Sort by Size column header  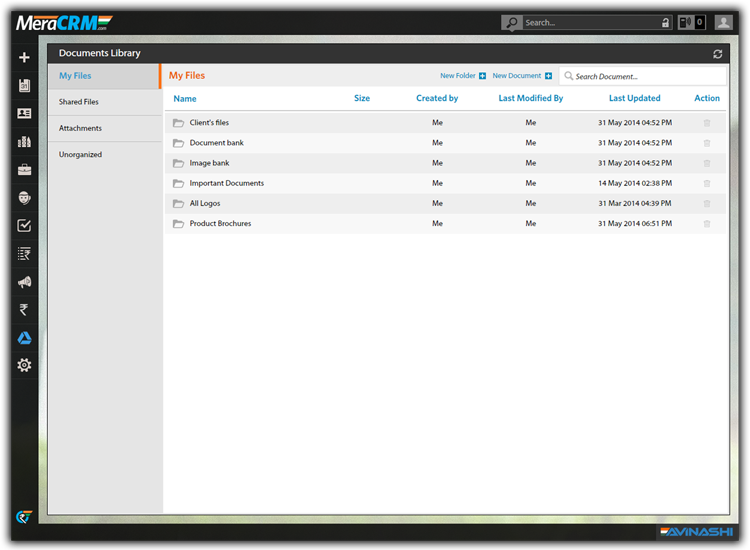(362, 98)
